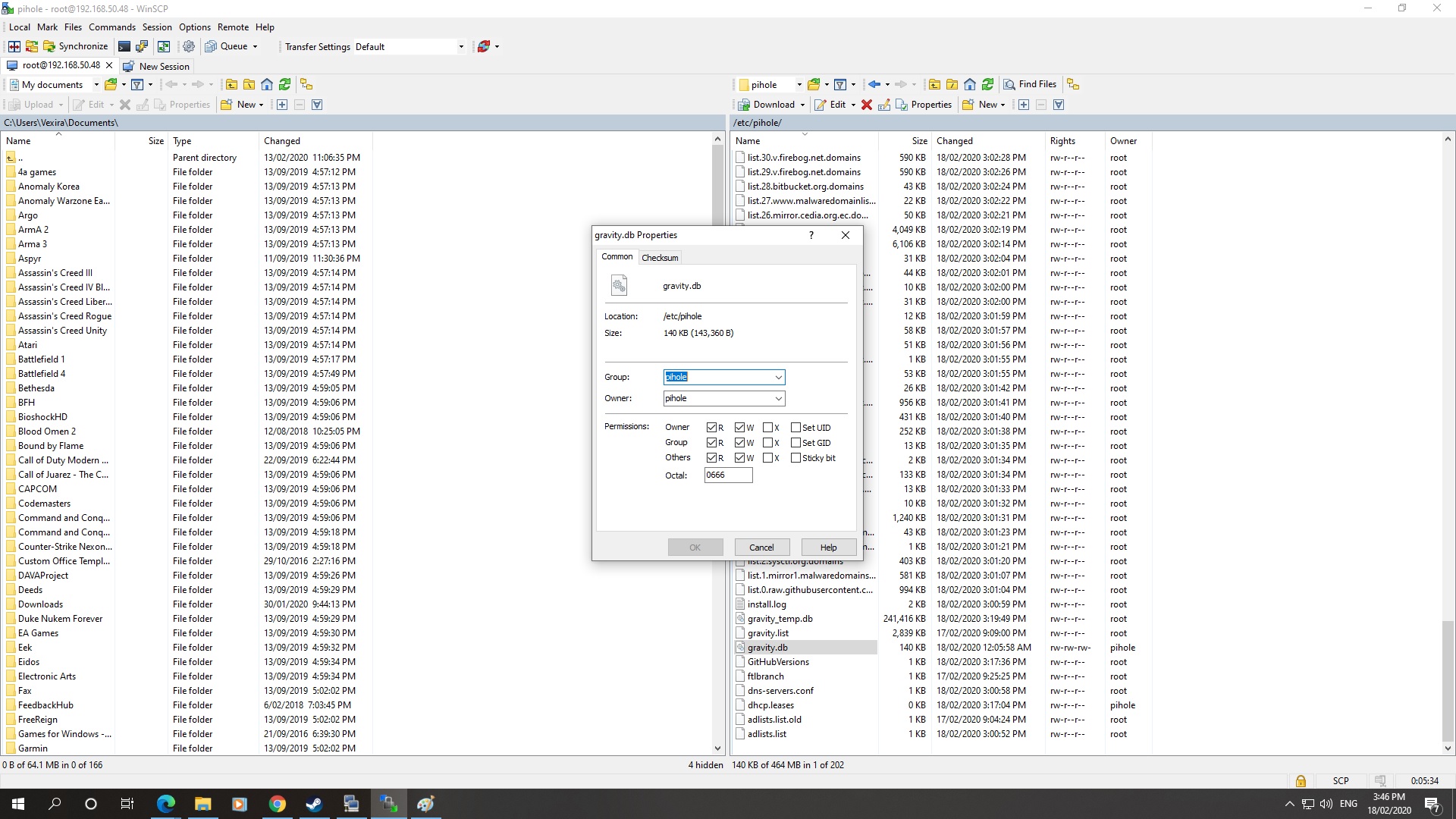
Task: Expand the Group dropdown in properties dialog
Action: point(778,378)
